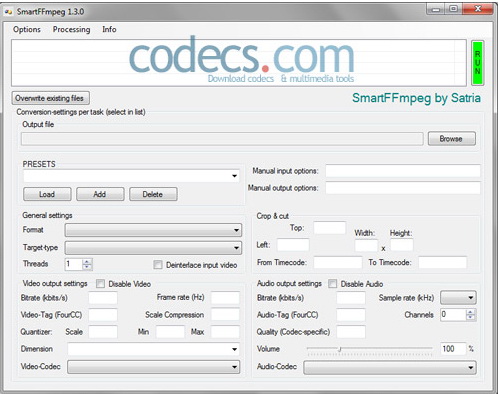498x394 pixels.
Task: Click the Add preset button
Action: pyautogui.click(x=100, y=194)
